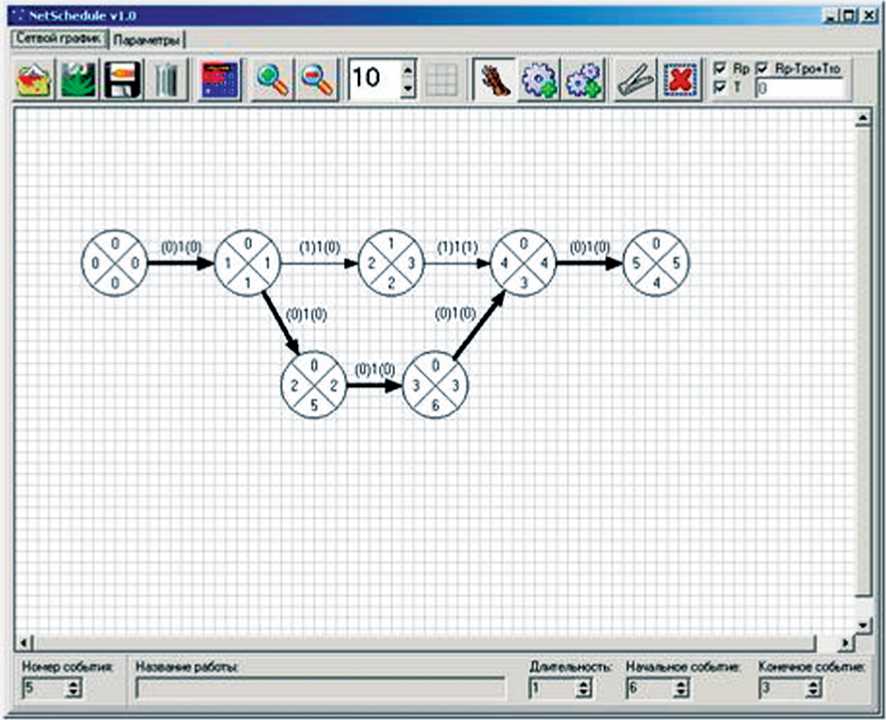Decrease the Номер события value
Viewport: 886px width, 720px height.
73,692
